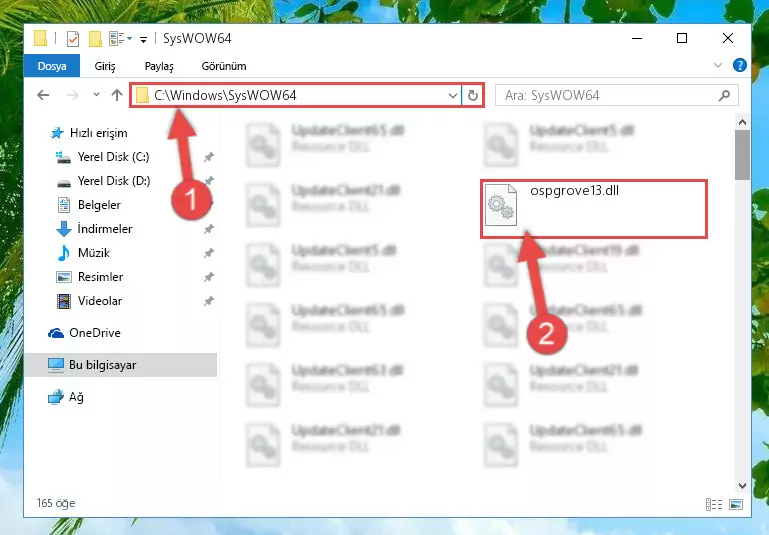
Task: Open the Müzik folder shortcut
Action: (x=94, y=253)
